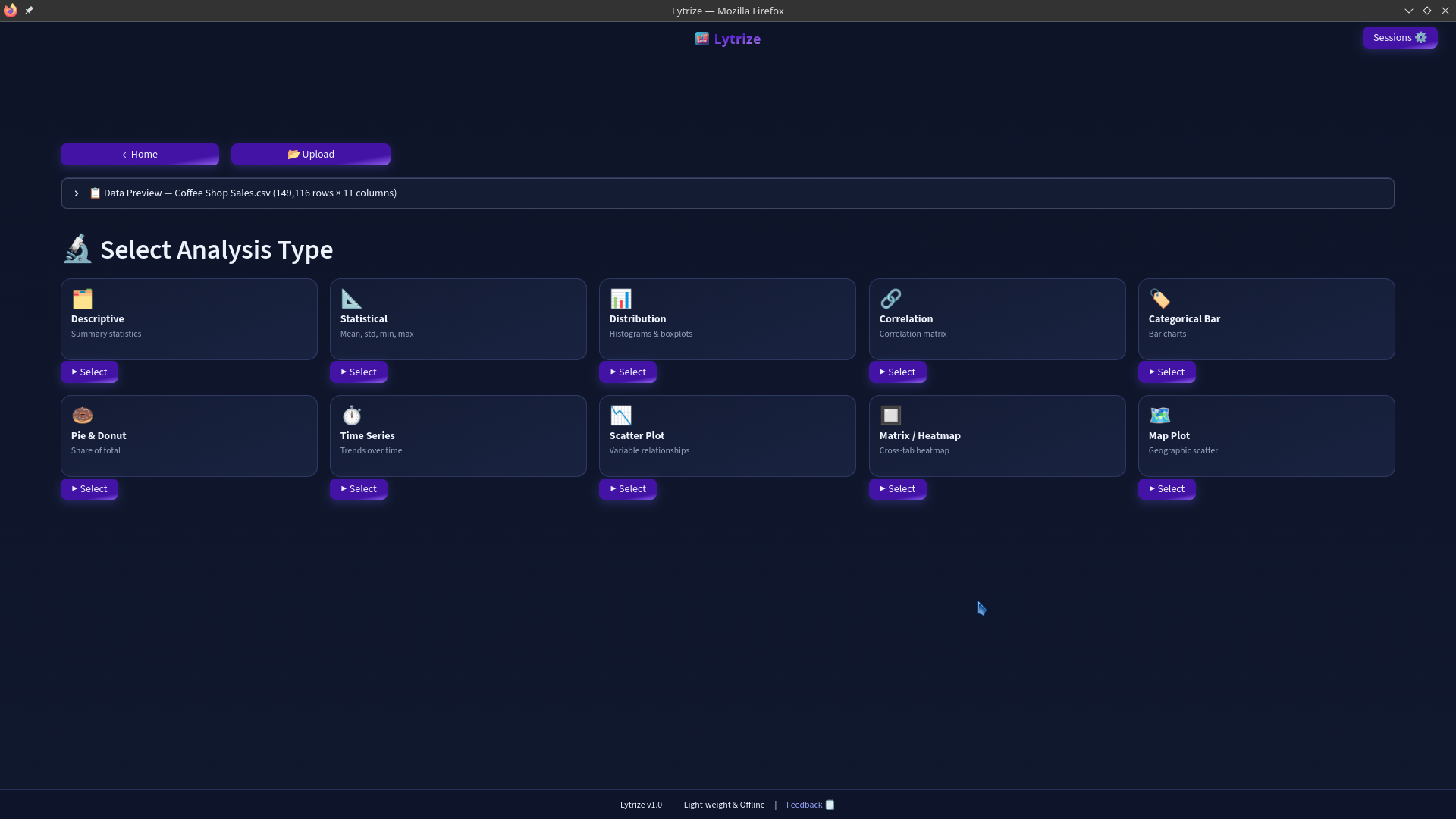Screen dimensions: 1456x819
Task: Open the Upload button
Action: [311, 154]
